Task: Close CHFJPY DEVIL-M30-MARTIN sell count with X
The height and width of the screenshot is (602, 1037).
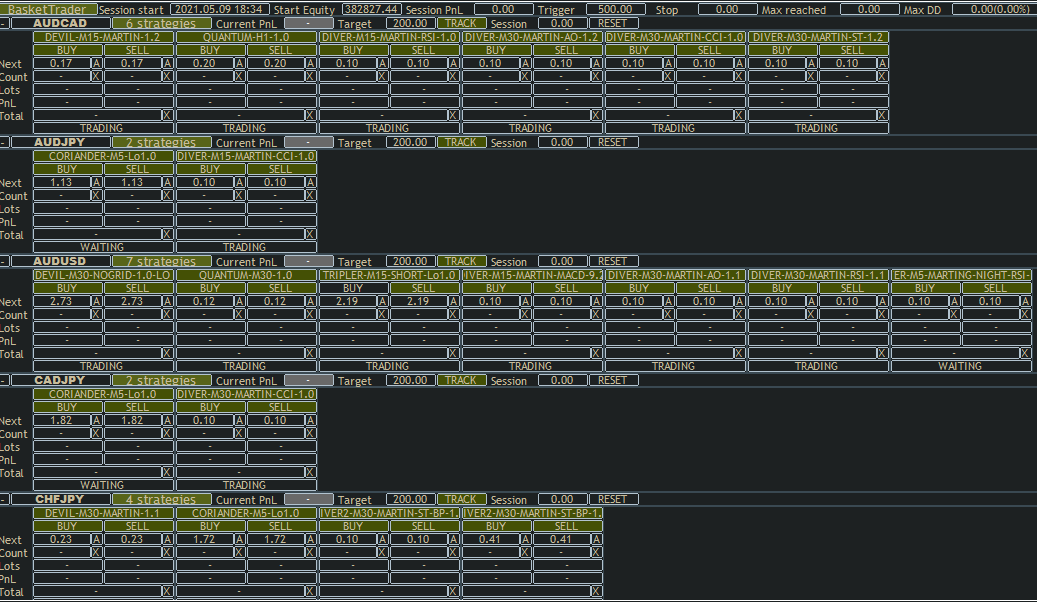Action: (x=168, y=553)
